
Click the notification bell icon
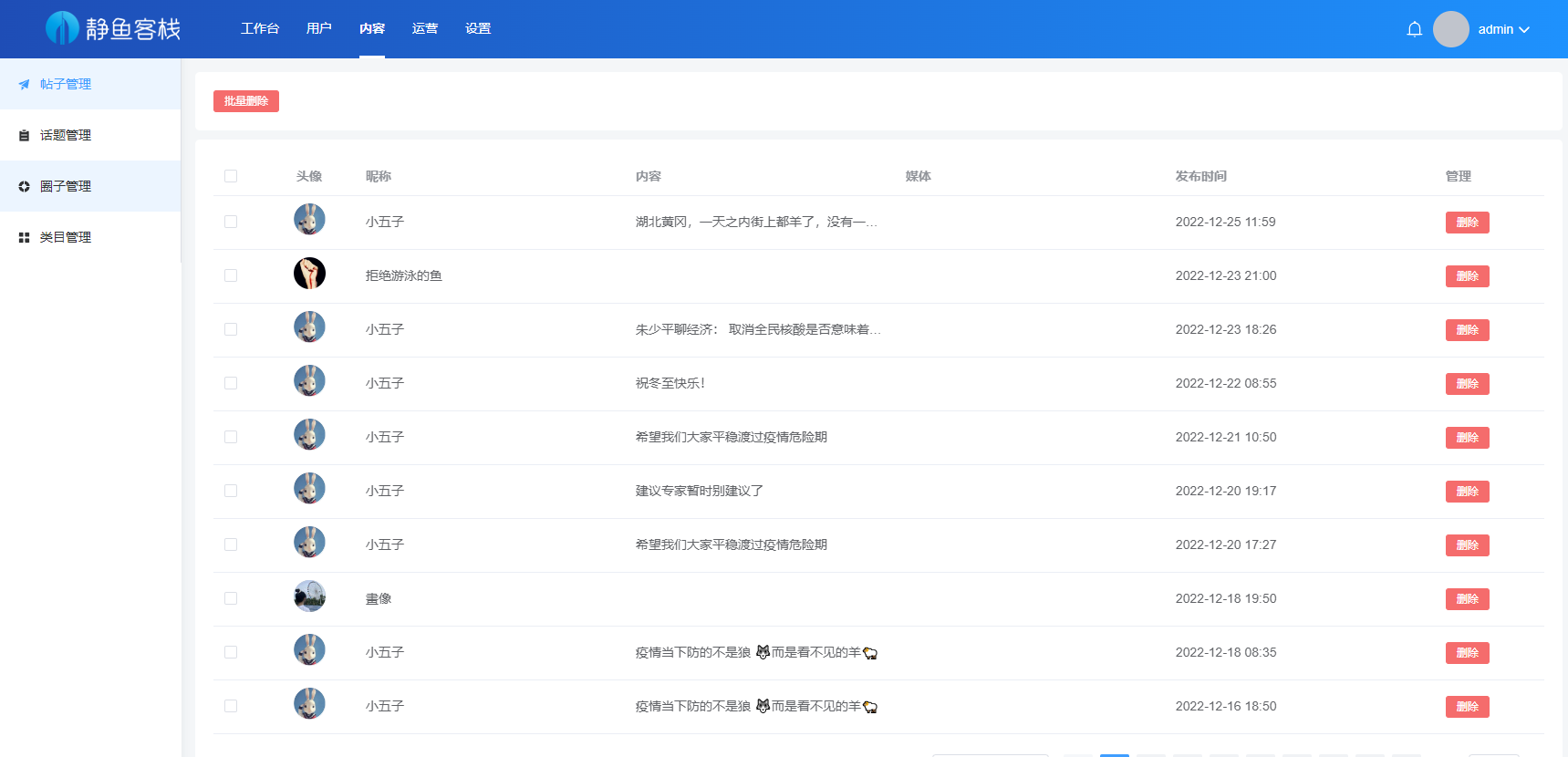click(1414, 29)
